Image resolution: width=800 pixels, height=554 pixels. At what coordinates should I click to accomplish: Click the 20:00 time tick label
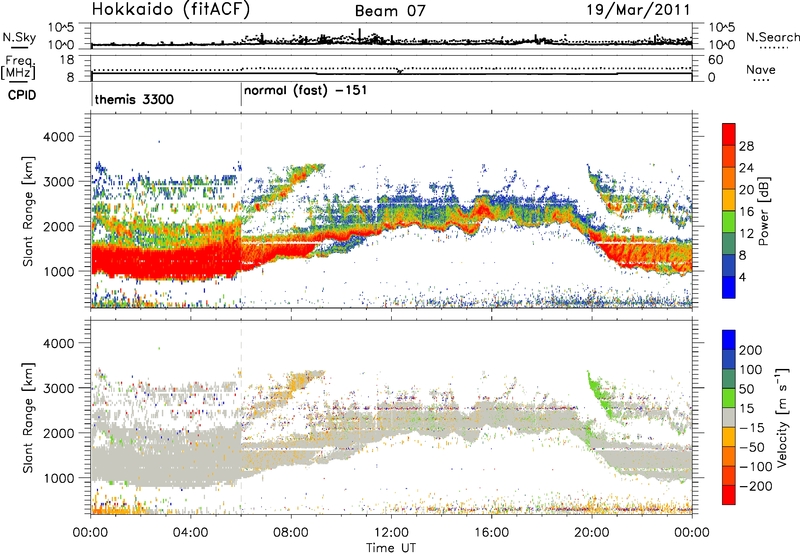(x=591, y=533)
